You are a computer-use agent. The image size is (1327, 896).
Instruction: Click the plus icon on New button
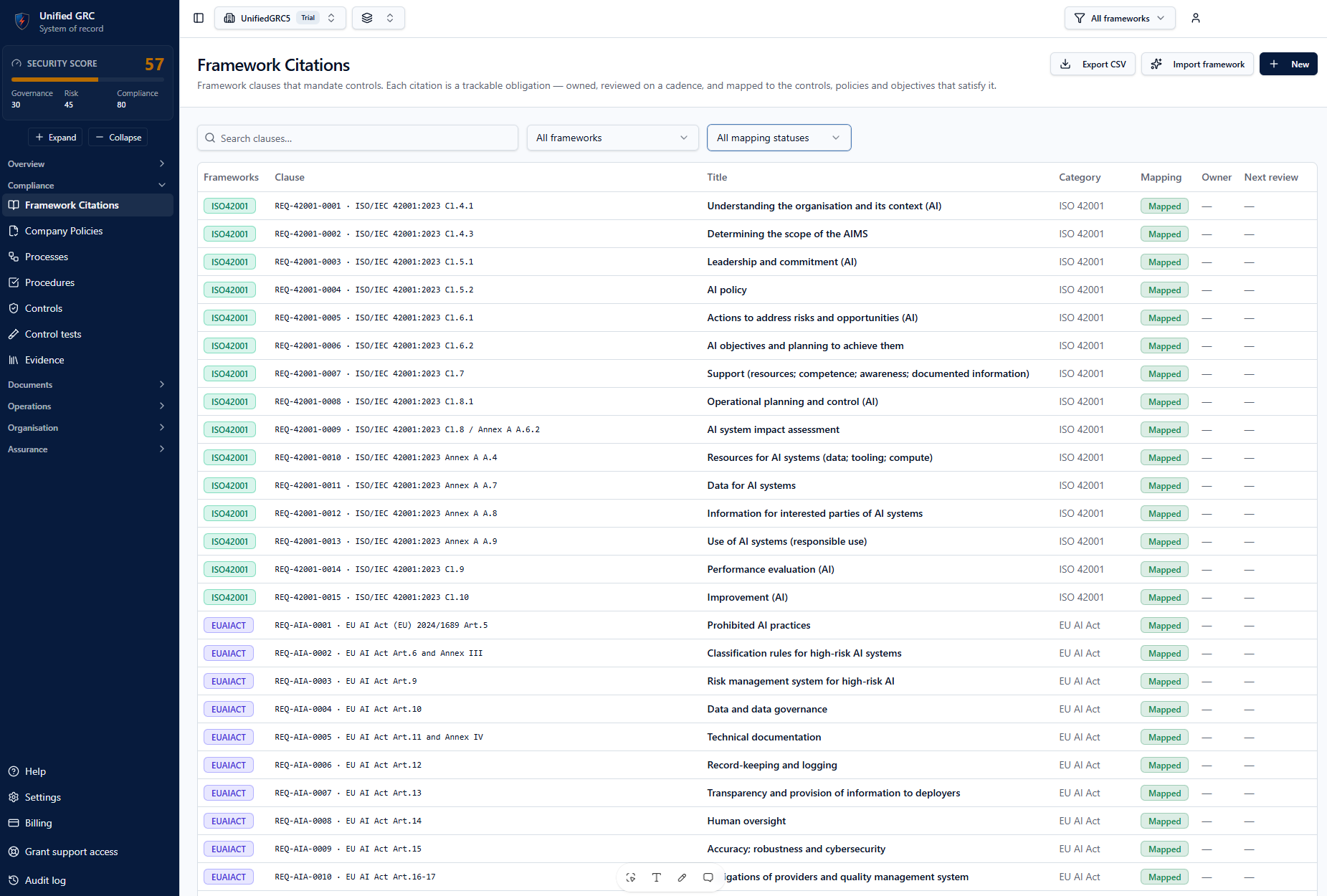[1274, 64]
